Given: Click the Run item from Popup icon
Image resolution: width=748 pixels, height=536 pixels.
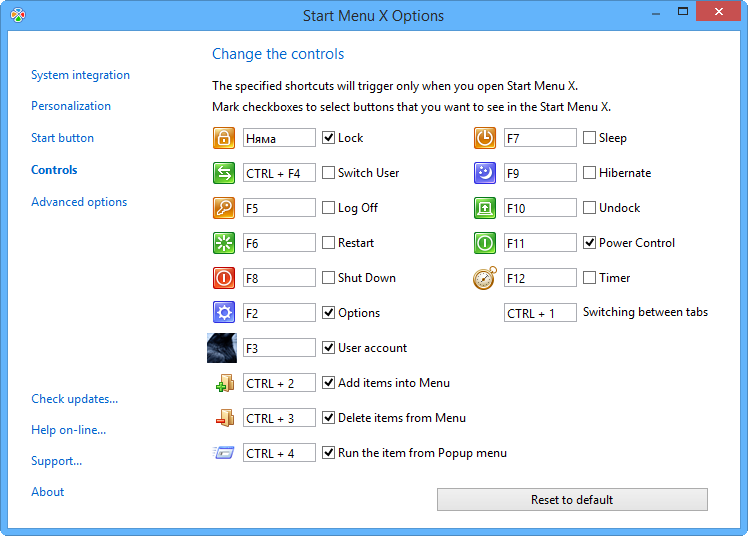Looking at the screenshot, I should click(224, 452).
